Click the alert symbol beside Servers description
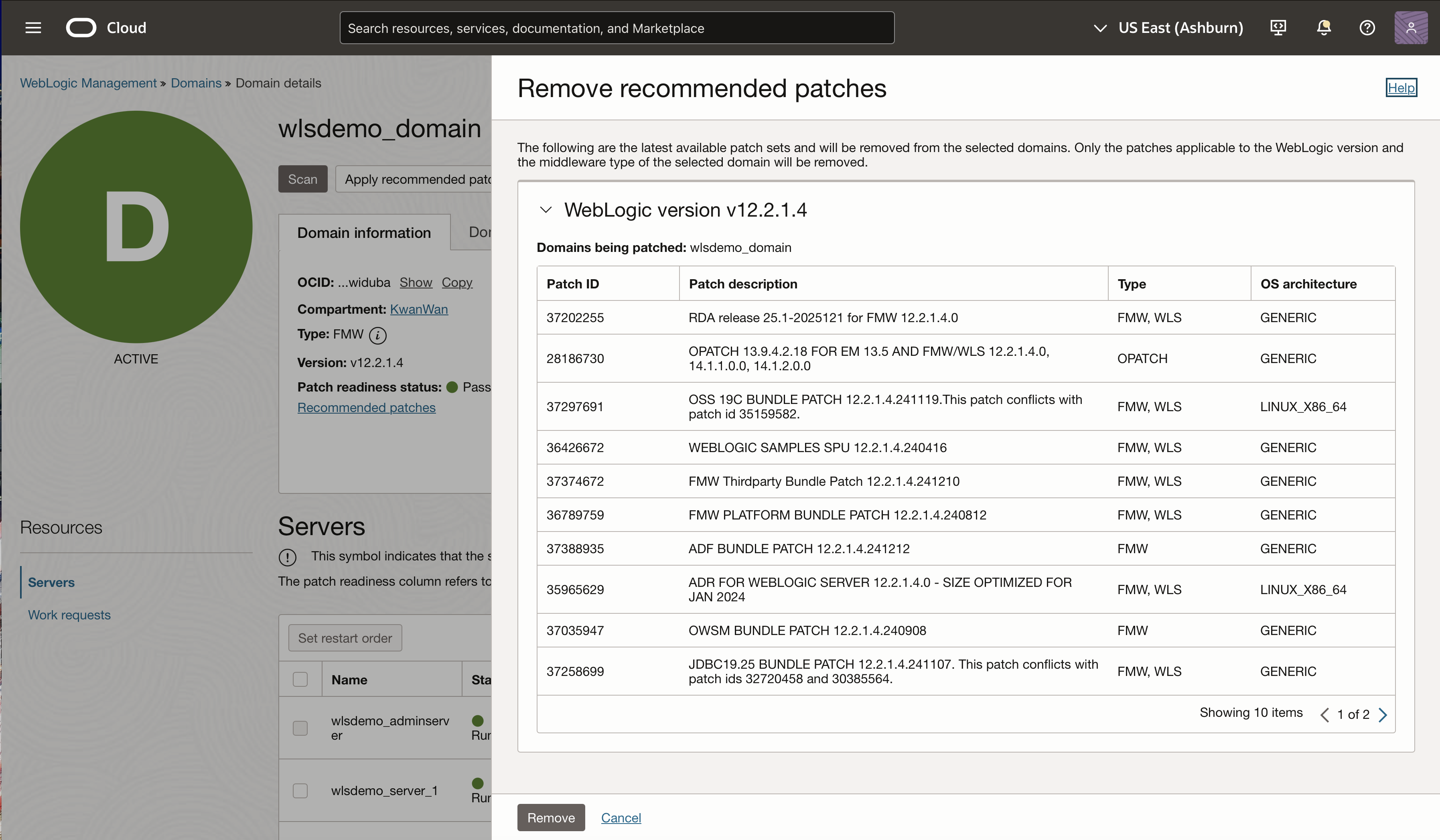The image size is (1440, 840). (x=288, y=557)
